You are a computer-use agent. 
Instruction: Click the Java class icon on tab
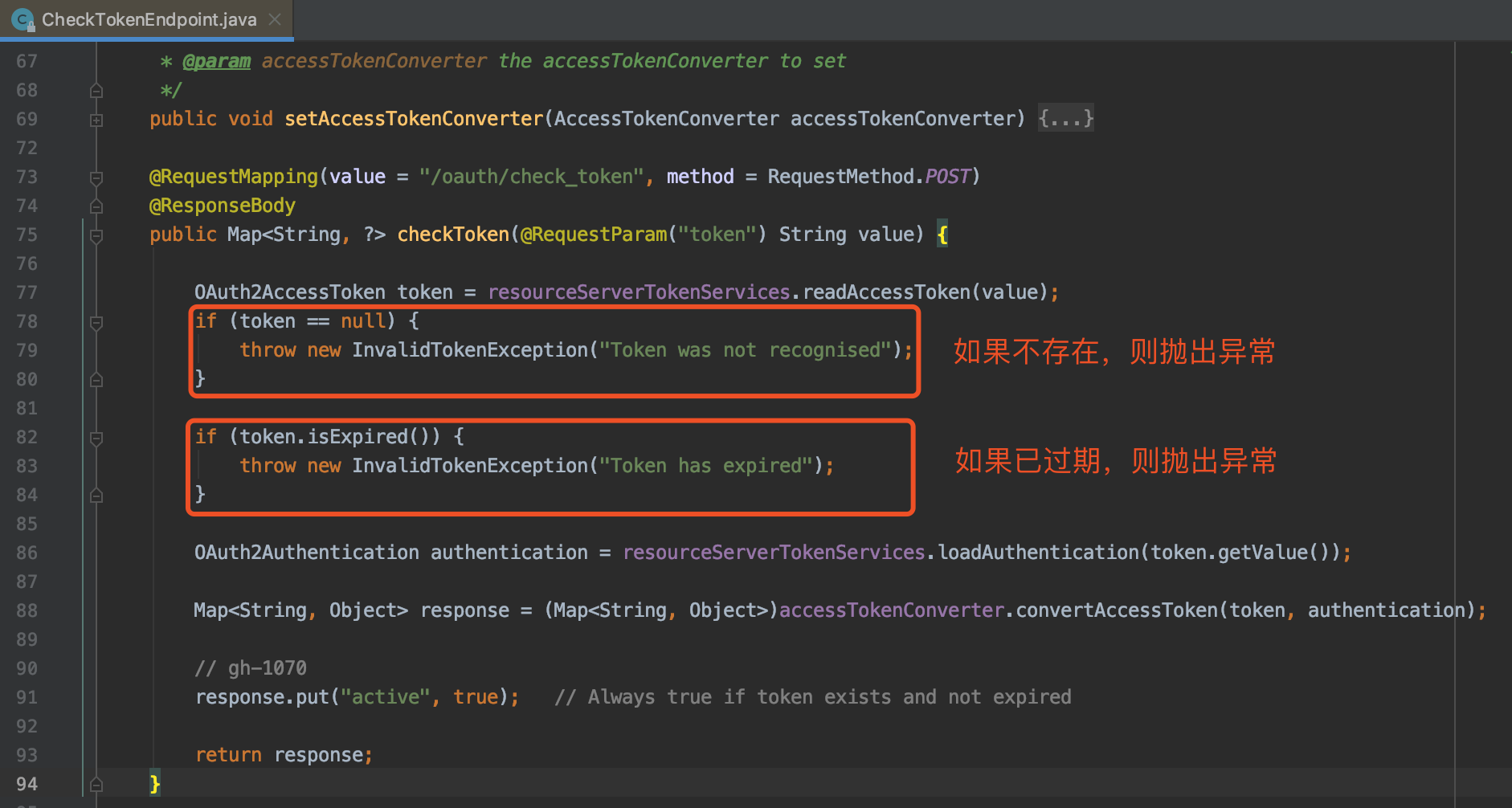[22, 19]
